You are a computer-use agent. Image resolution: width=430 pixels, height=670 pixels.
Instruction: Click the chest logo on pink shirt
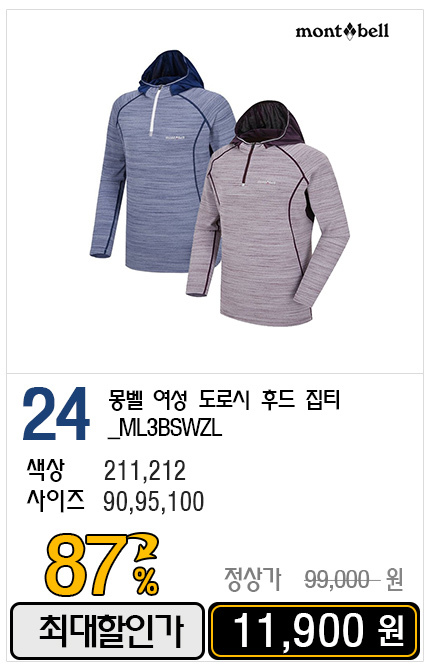(266, 182)
